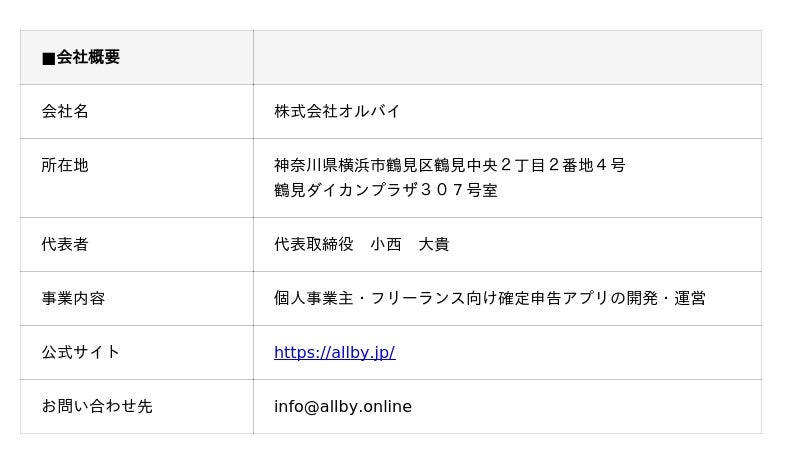This screenshot has width=800, height=464.
Task: Select the お問い合わせ先 row label
Action: pyautogui.click(x=97, y=406)
